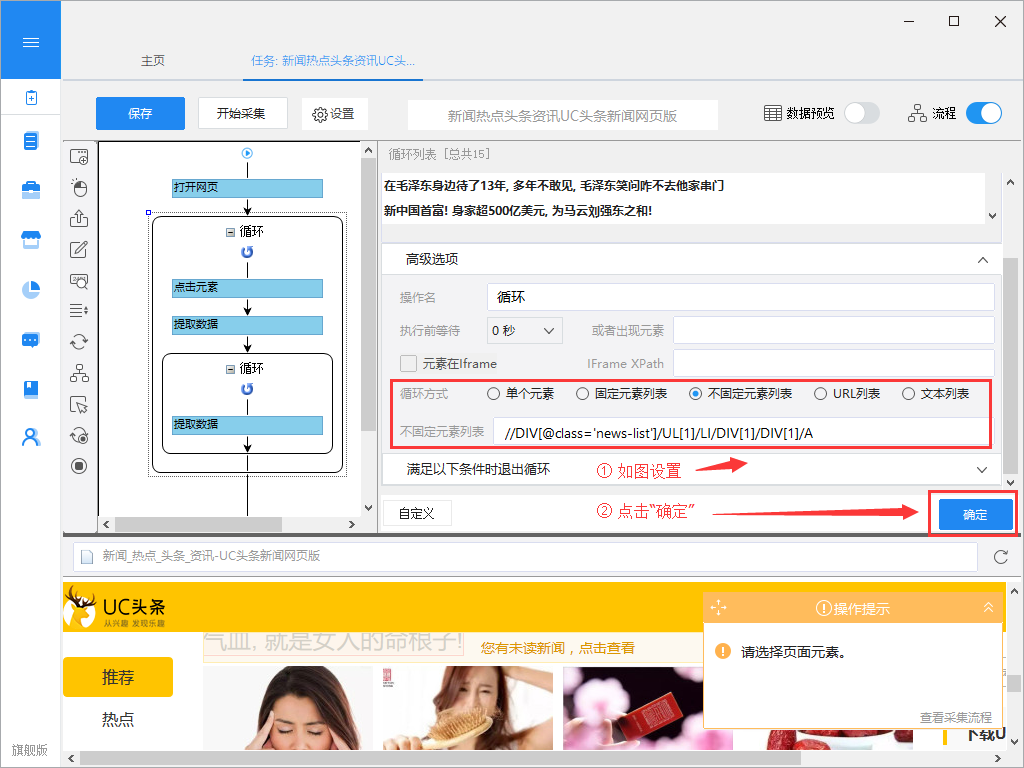Switch to the 主页 tab

pyautogui.click(x=153, y=61)
